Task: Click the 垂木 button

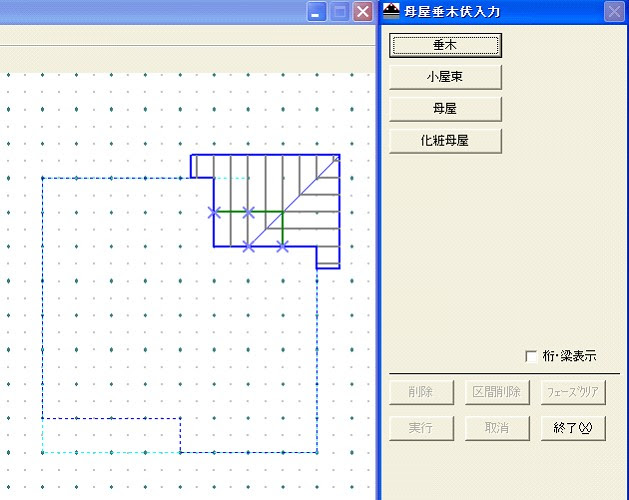Action: click(x=445, y=45)
